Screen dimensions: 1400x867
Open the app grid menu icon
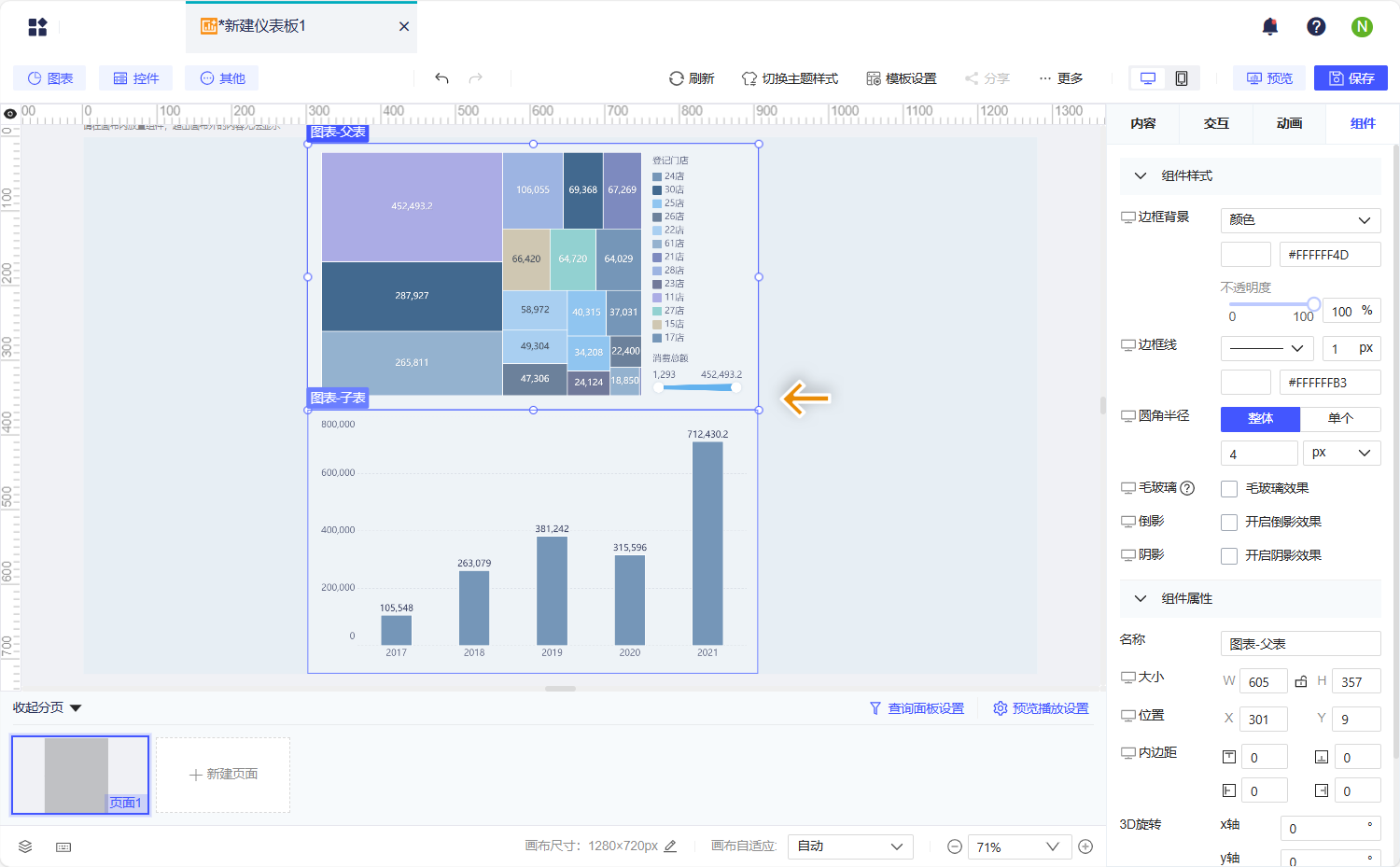point(37,27)
